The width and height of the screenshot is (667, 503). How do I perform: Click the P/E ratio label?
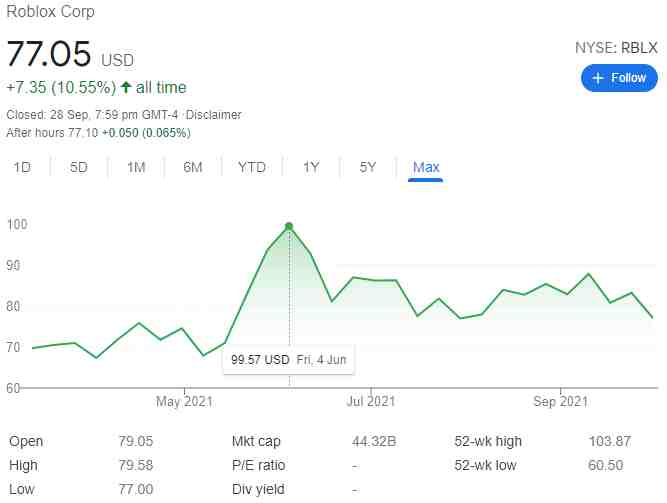point(259,465)
